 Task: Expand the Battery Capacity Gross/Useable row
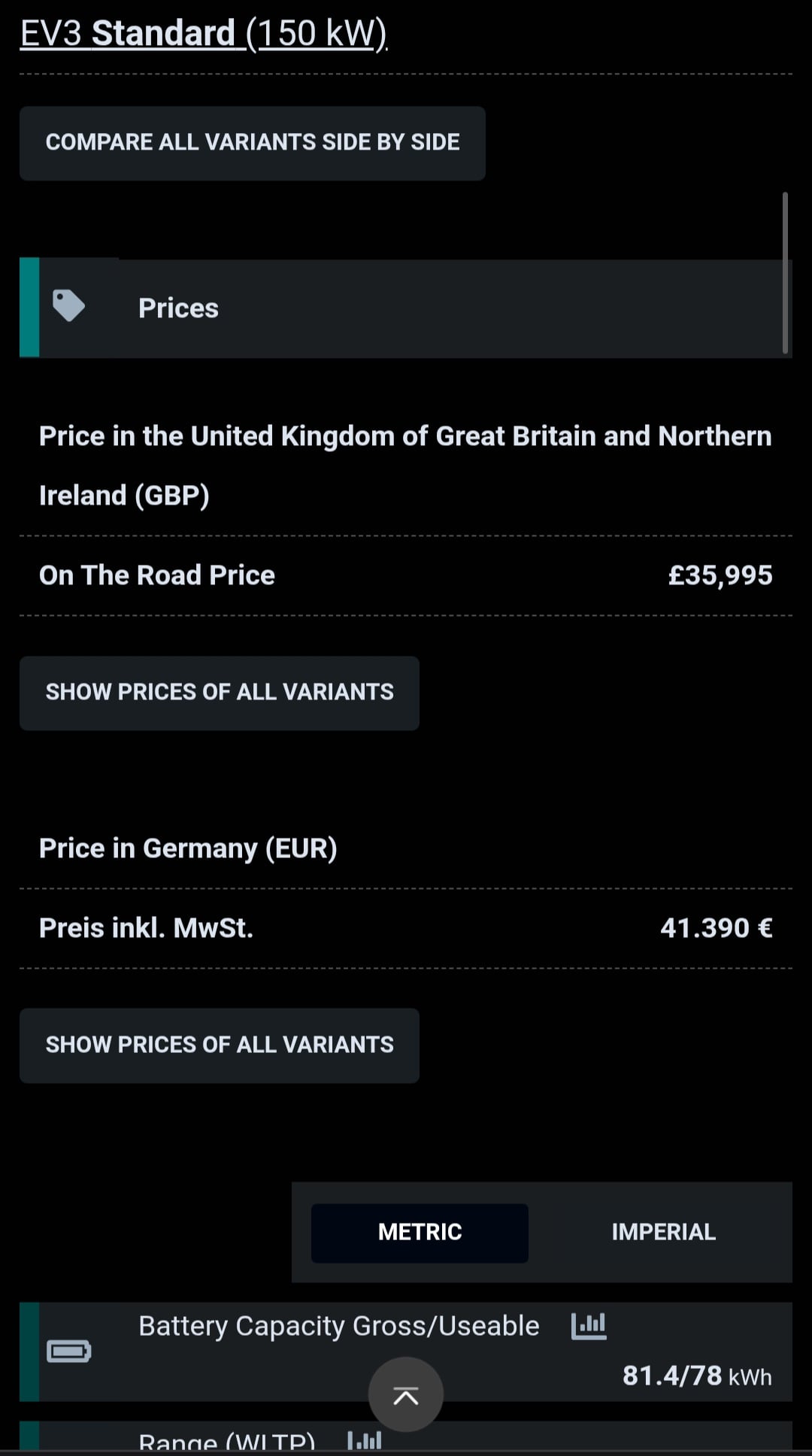coord(406,1351)
